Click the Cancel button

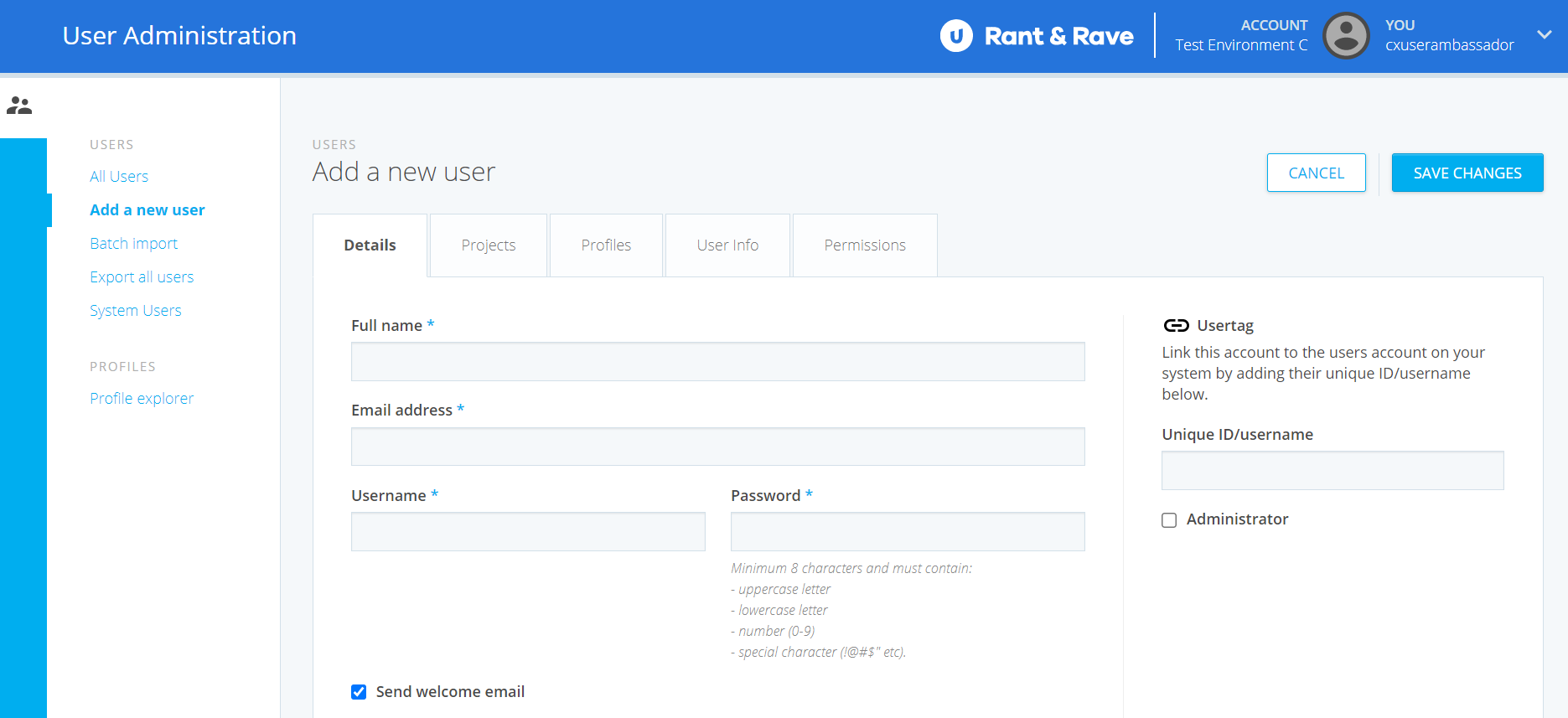[1316, 173]
